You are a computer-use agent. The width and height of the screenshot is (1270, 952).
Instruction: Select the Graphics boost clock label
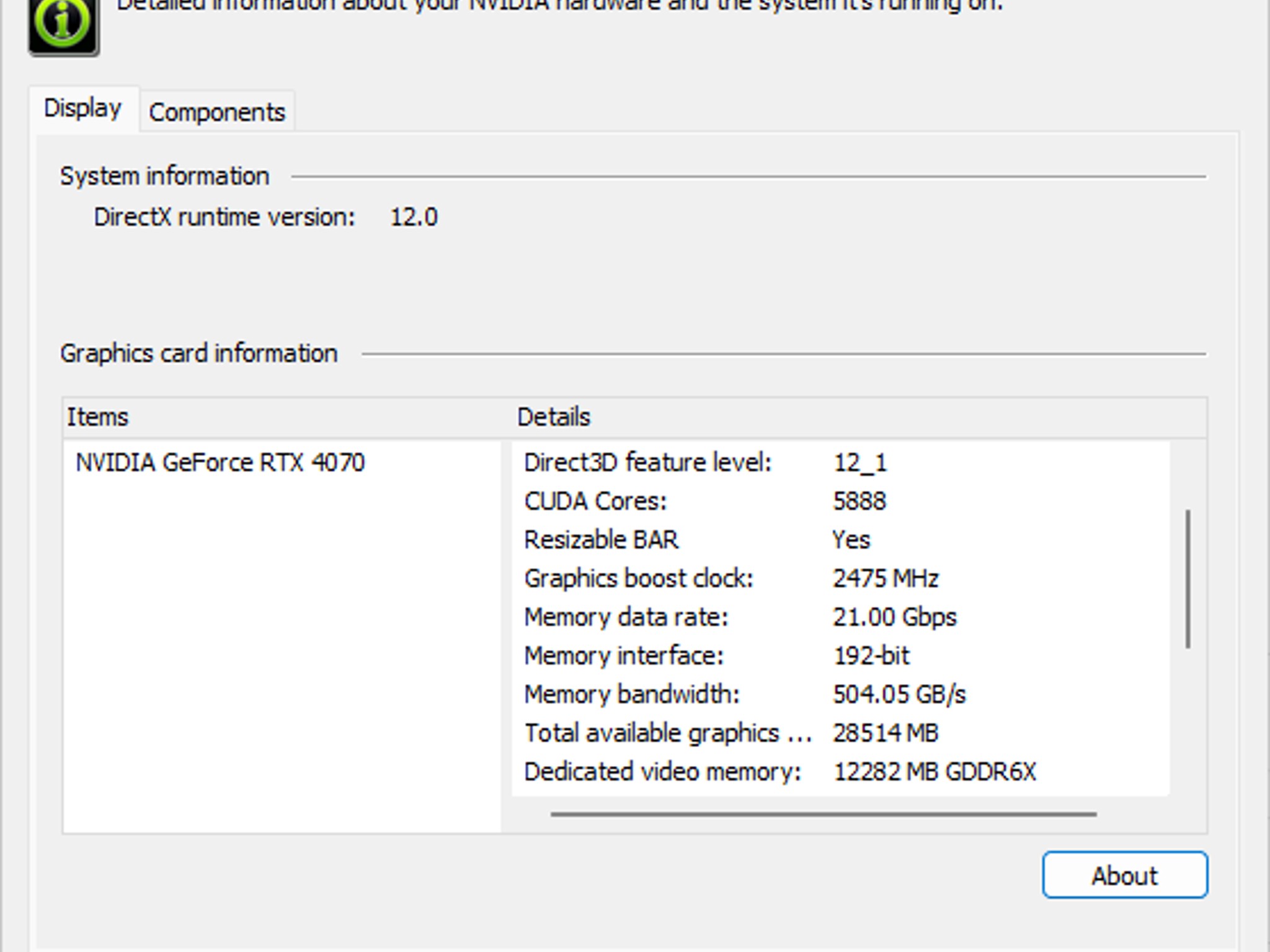[x=639, y=579]
